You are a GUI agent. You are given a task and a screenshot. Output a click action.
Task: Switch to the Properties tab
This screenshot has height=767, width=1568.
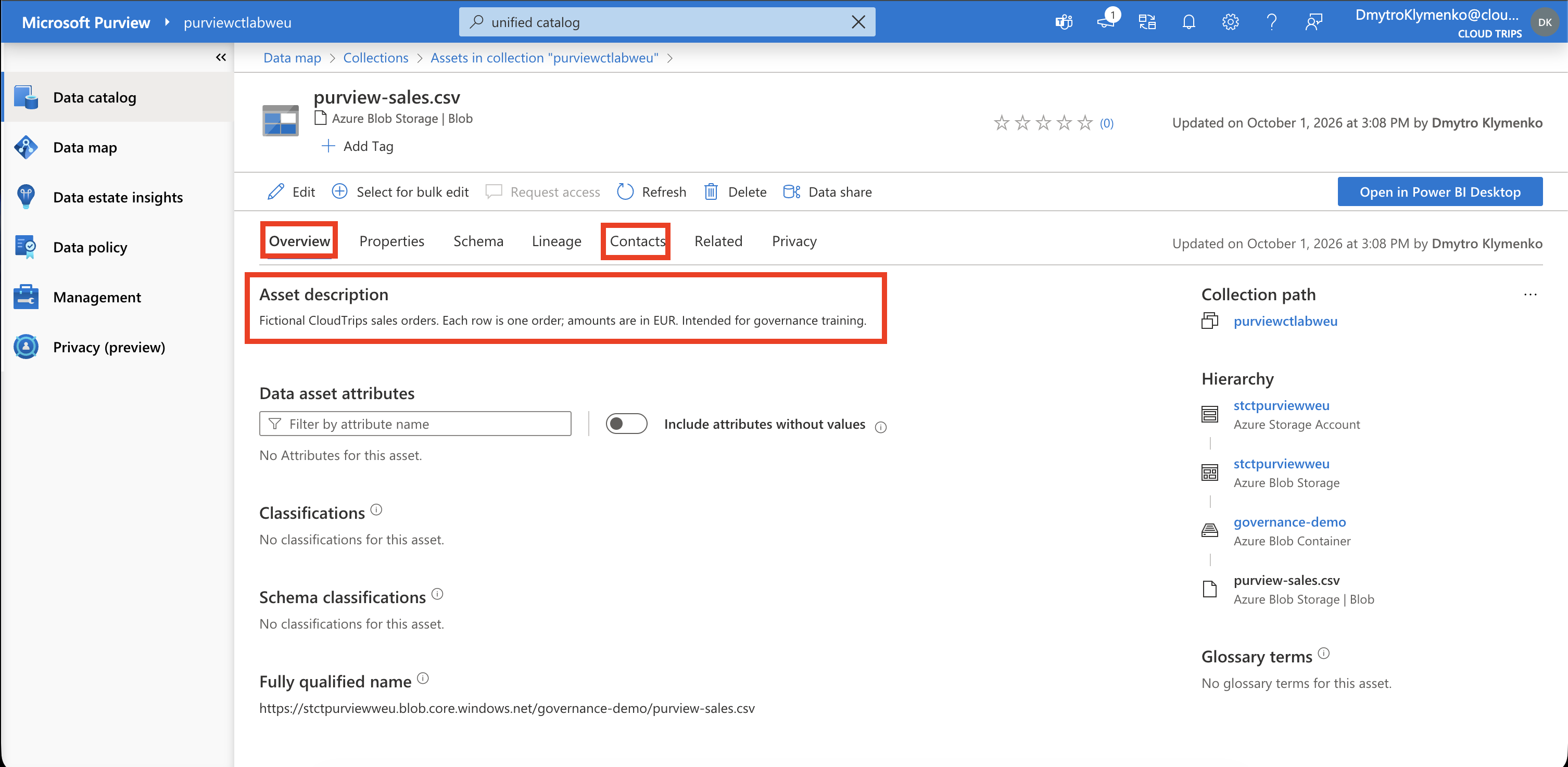click(x=392, y=241)
